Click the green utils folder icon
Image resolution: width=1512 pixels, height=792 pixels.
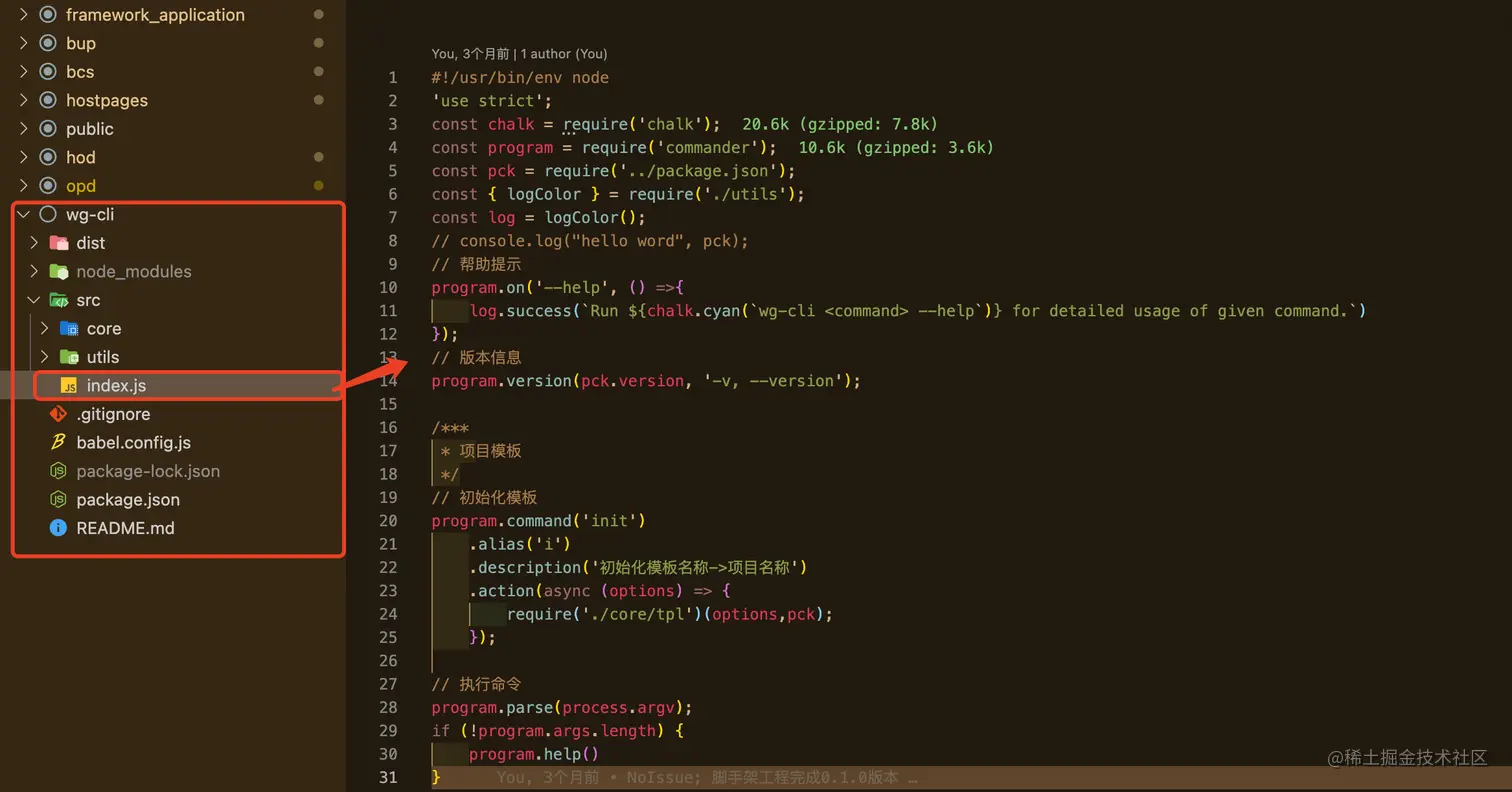pyautogui.click(x=69, y=357)
